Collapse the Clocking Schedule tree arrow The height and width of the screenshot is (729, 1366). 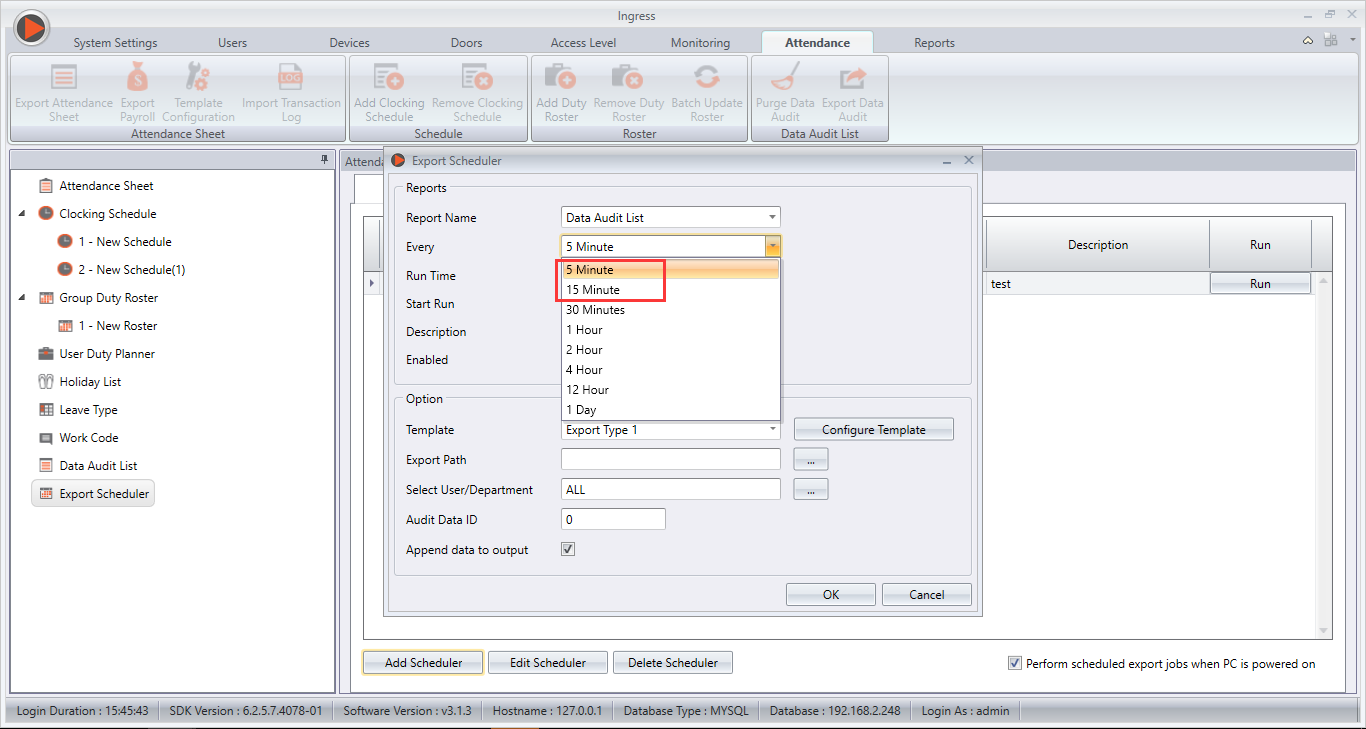pos(22,214)
